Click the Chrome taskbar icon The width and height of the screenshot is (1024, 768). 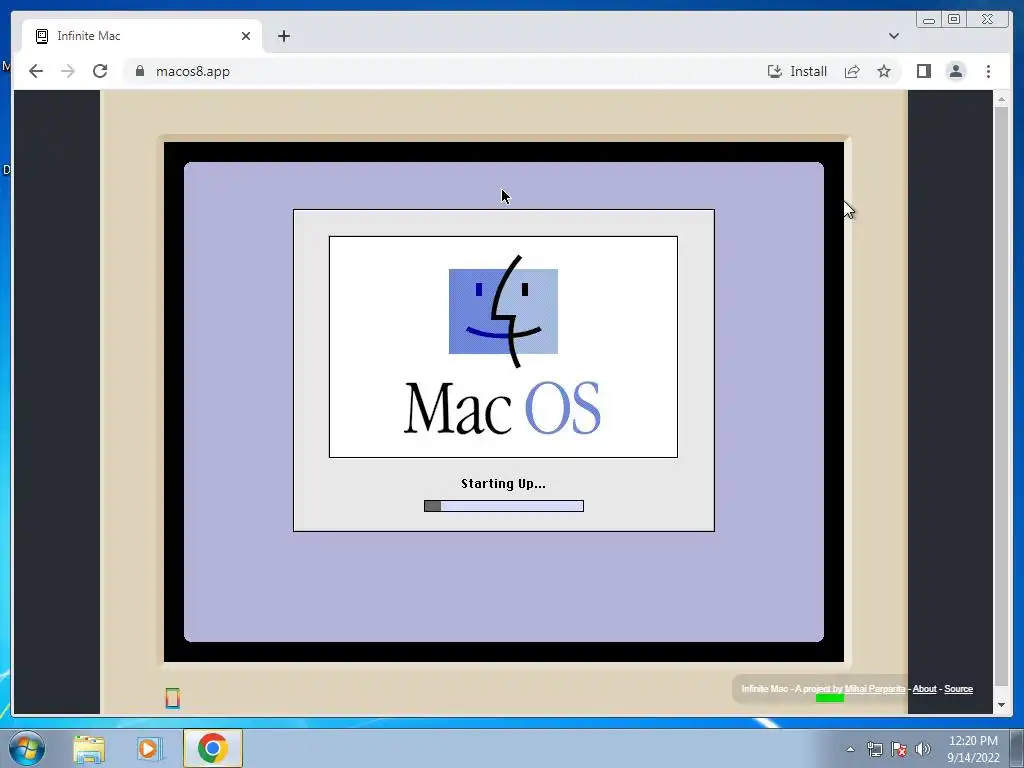tap(213, 748)
